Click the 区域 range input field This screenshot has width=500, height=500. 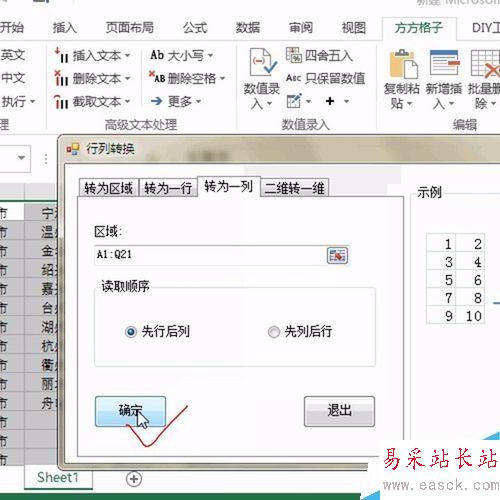[210, 256]
